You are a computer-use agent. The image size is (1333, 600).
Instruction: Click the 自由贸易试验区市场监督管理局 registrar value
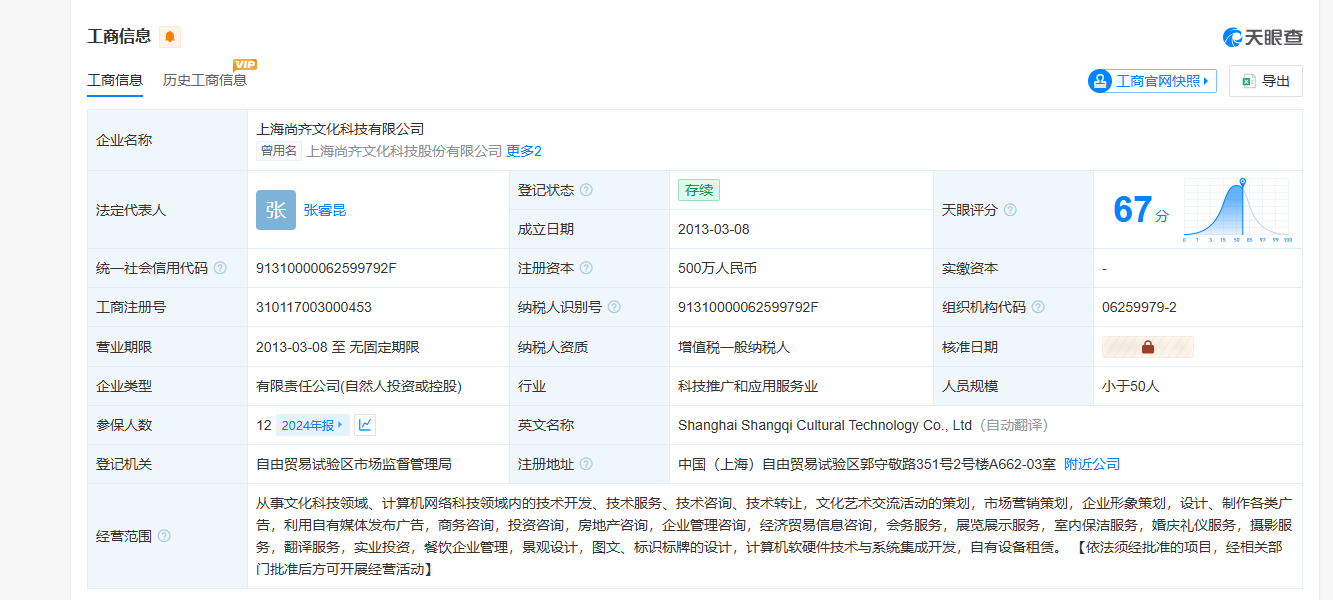click(x=354, y=464)
